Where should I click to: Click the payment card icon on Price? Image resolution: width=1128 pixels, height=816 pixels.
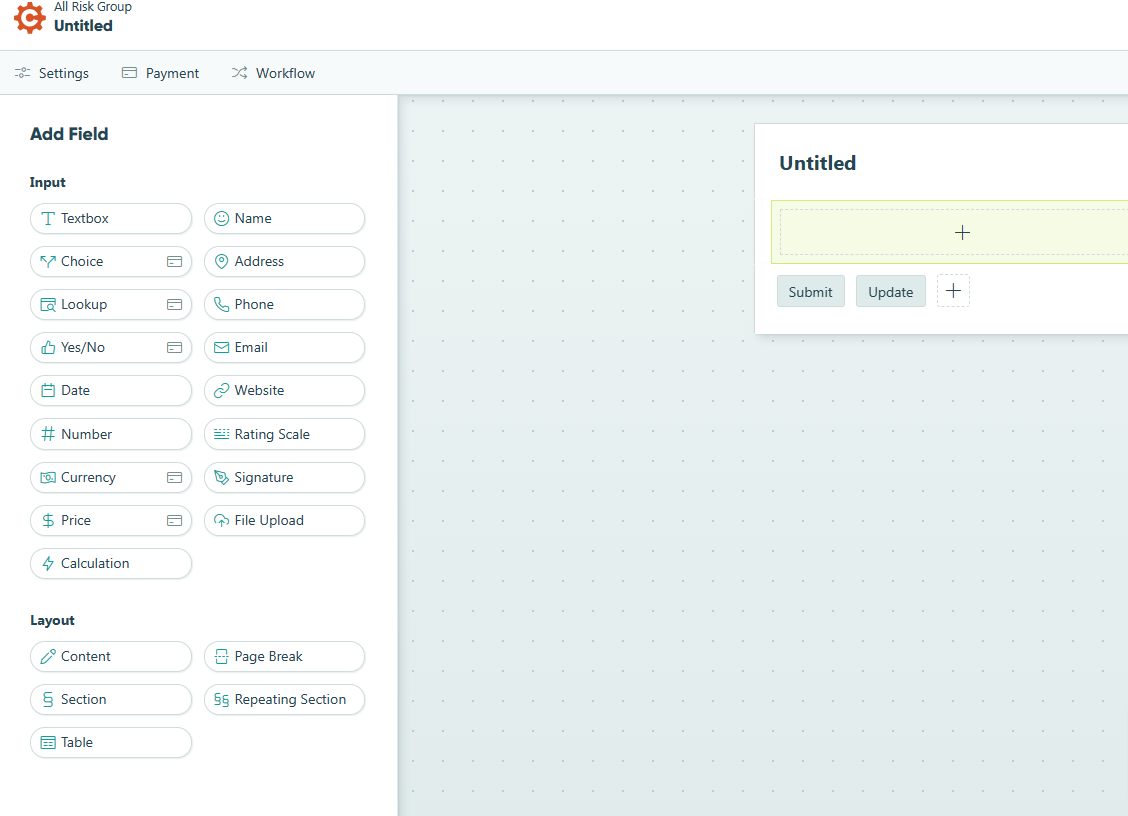pos(174,521)
